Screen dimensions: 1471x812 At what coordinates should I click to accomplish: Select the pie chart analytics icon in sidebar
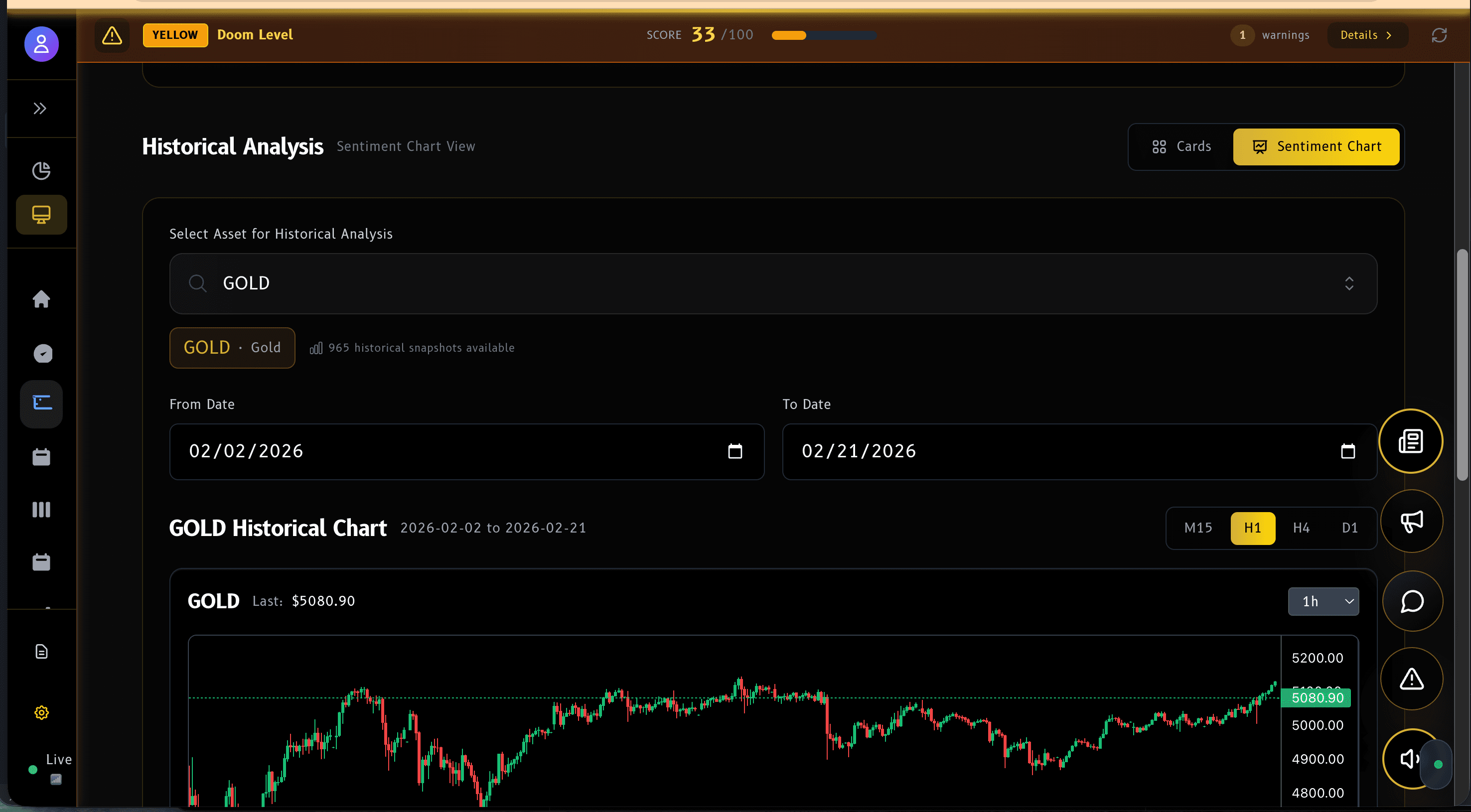tap(40, 170)
